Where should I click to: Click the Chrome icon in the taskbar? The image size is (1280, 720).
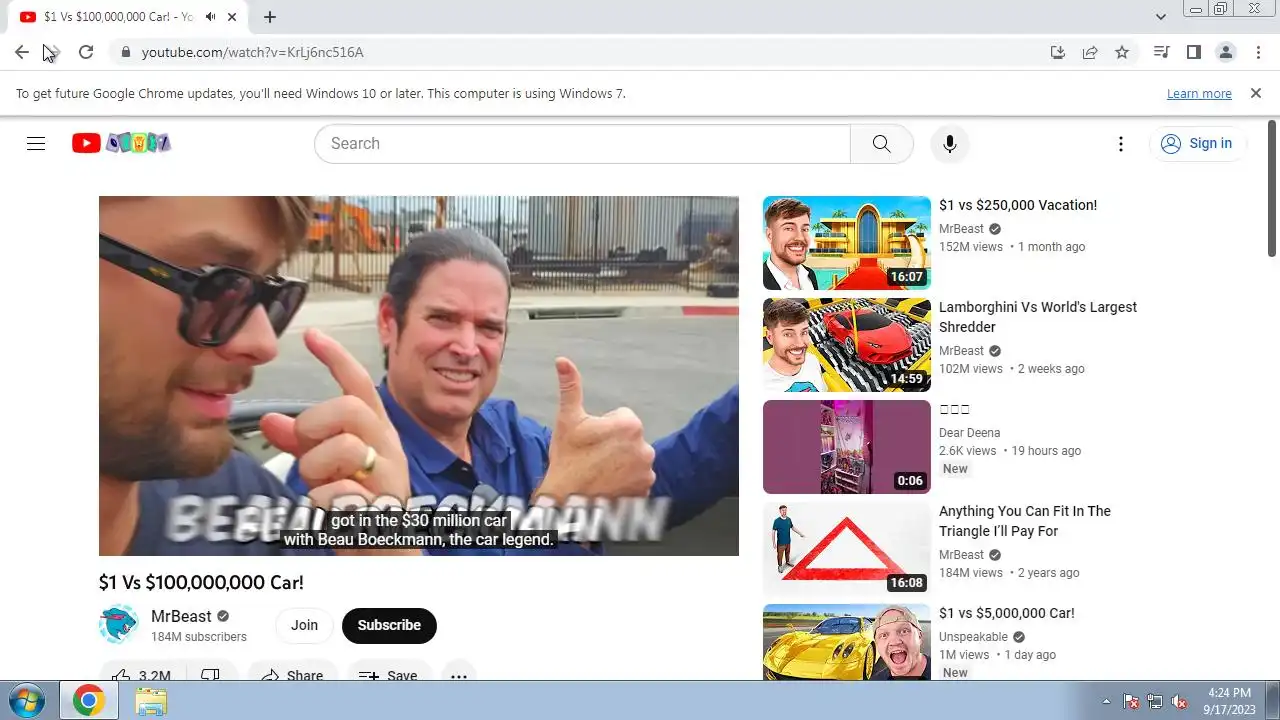coord(88,701)
